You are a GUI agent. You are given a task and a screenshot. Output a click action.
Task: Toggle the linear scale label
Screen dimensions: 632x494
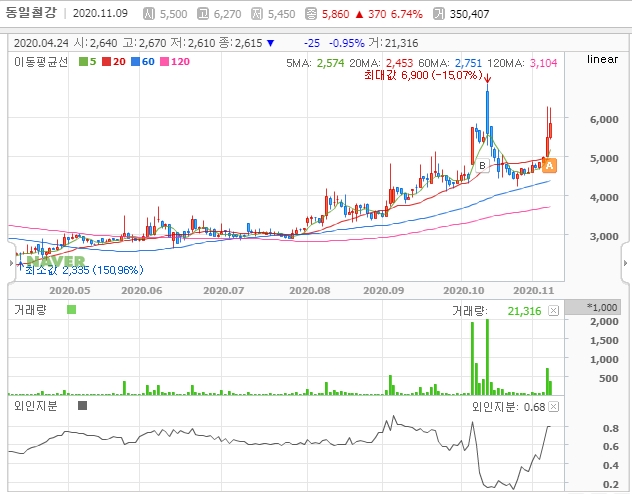(602, 59)
